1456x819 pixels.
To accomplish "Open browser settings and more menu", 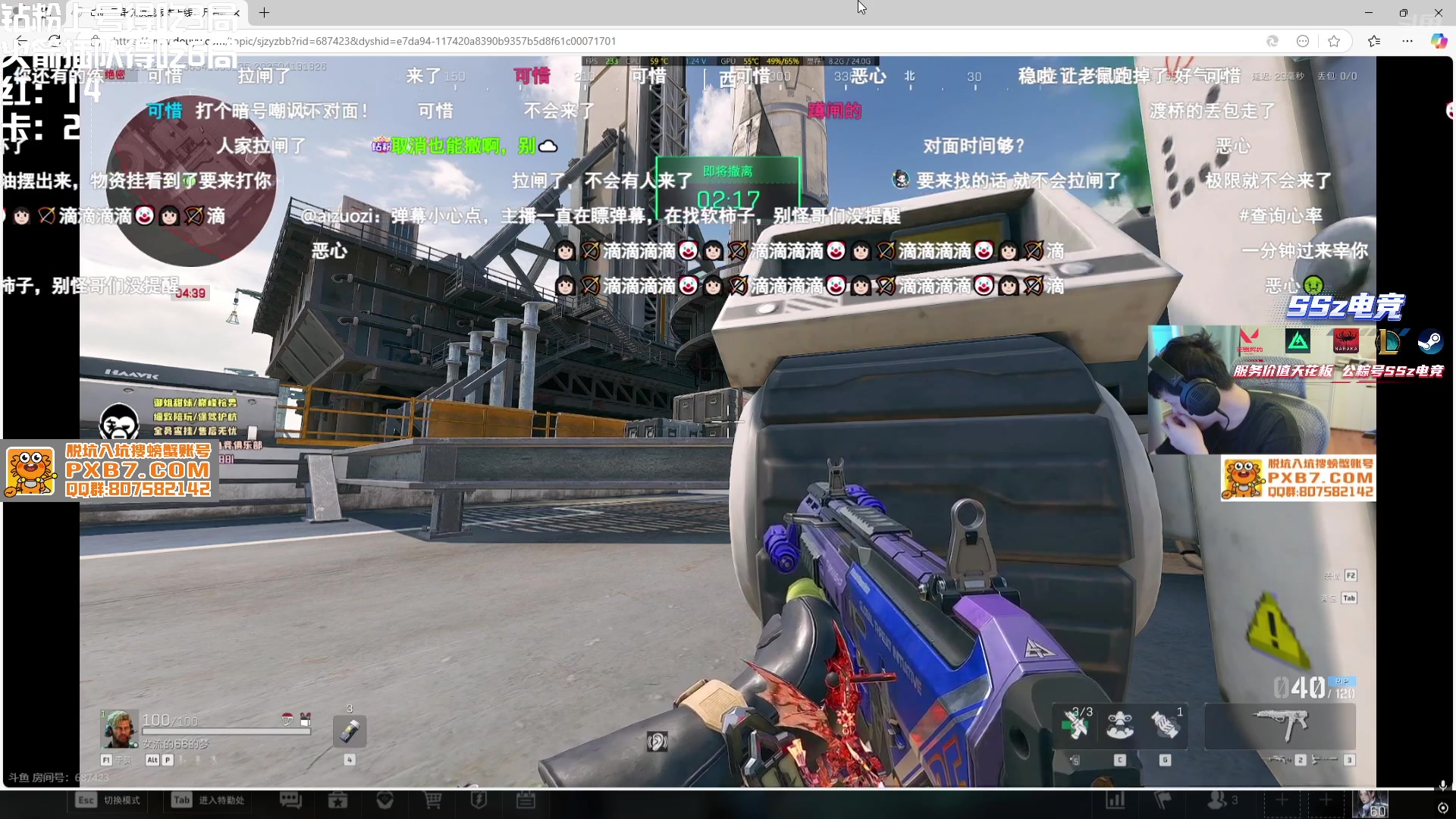I will pyautogui.click(x=1407, y=41).
